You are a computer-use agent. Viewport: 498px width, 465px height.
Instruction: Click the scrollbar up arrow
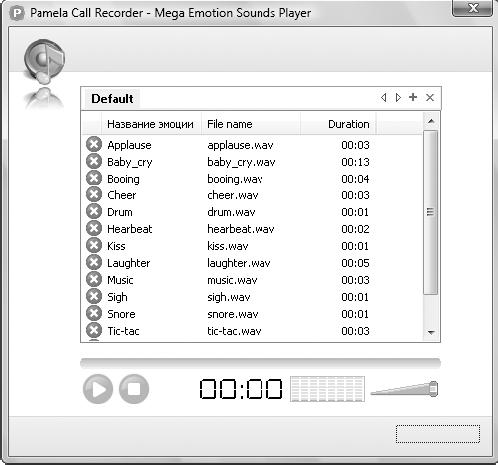click(431, 121)
